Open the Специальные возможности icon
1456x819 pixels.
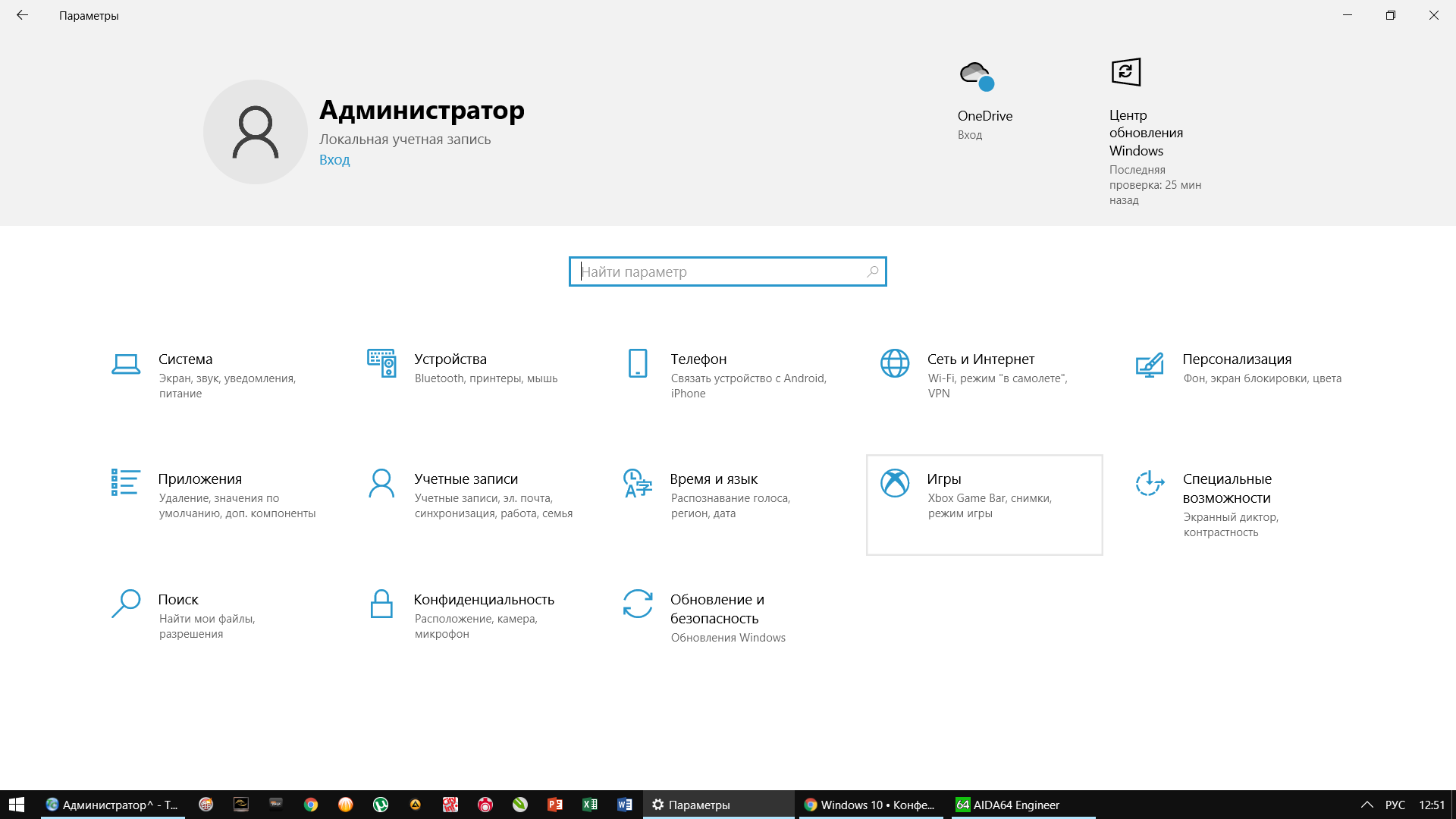point(1150,483)
